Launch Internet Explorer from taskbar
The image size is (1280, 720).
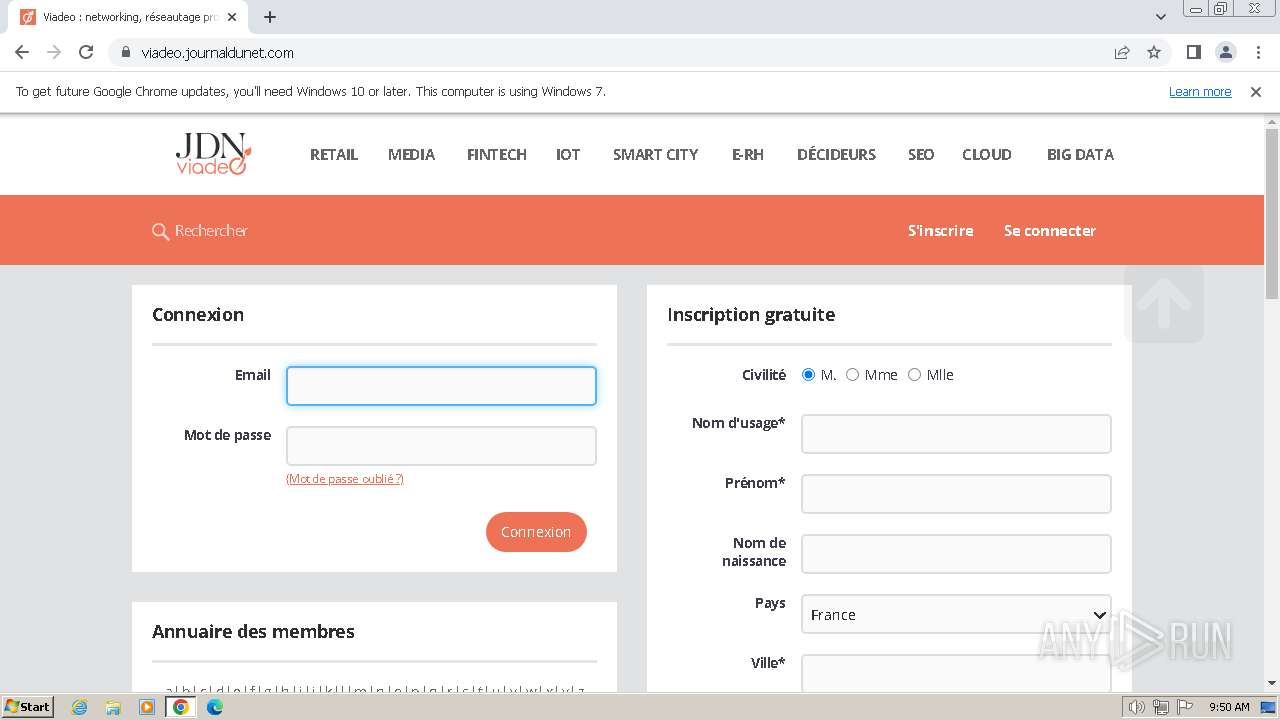(x=80, y=707)
